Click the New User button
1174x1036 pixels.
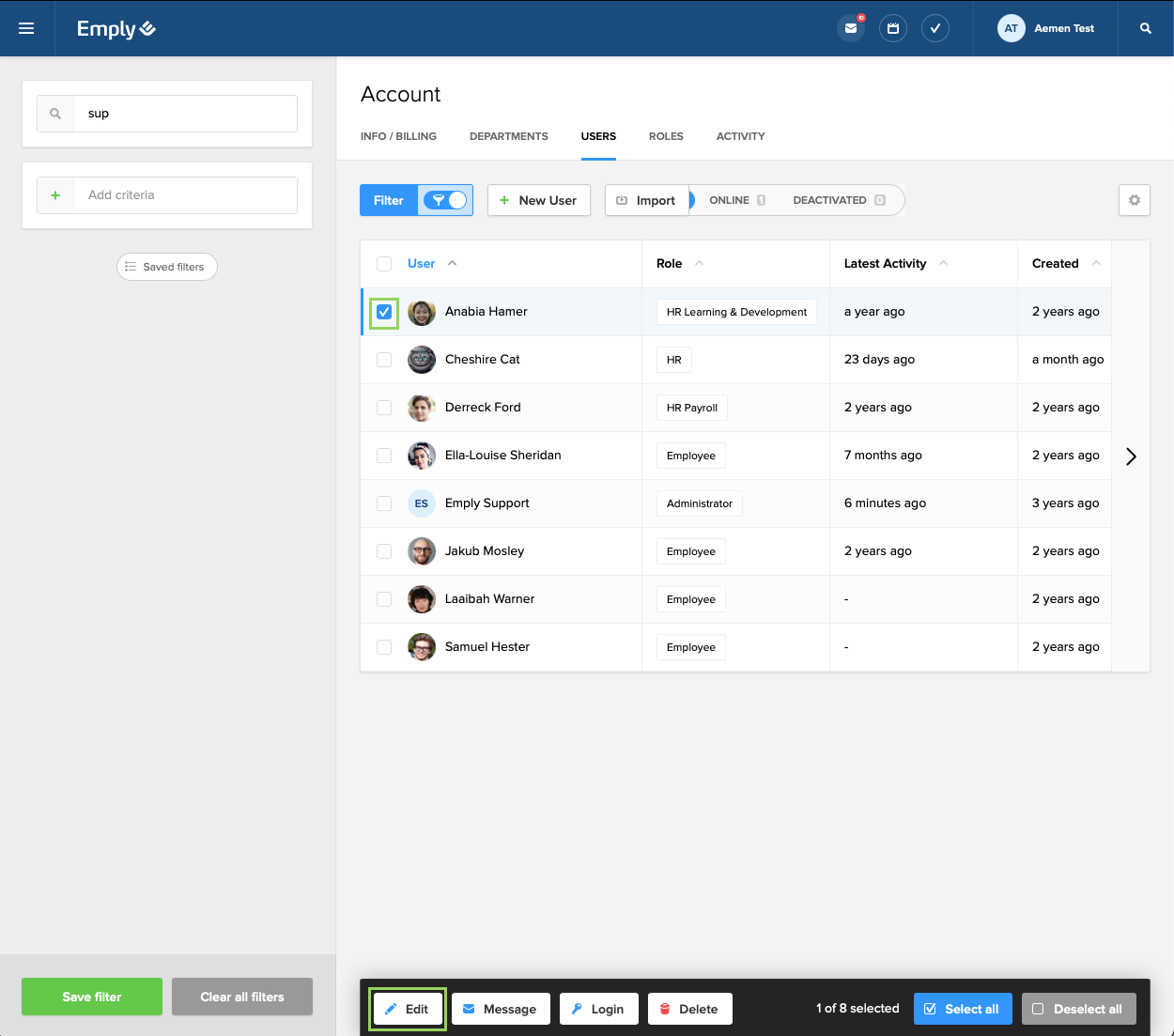[538, 200]
